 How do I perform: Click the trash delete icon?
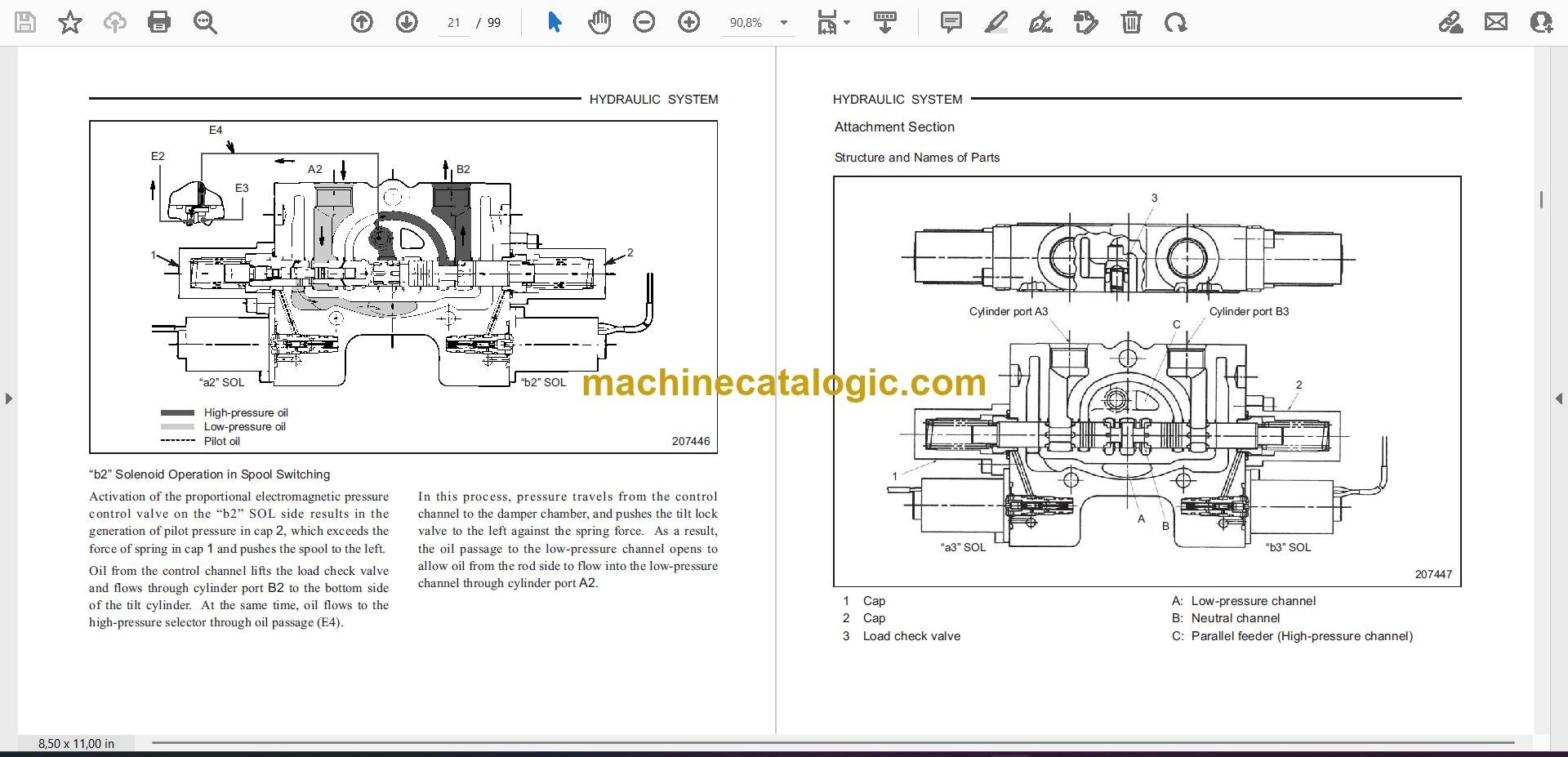(x=1131, y=22)
